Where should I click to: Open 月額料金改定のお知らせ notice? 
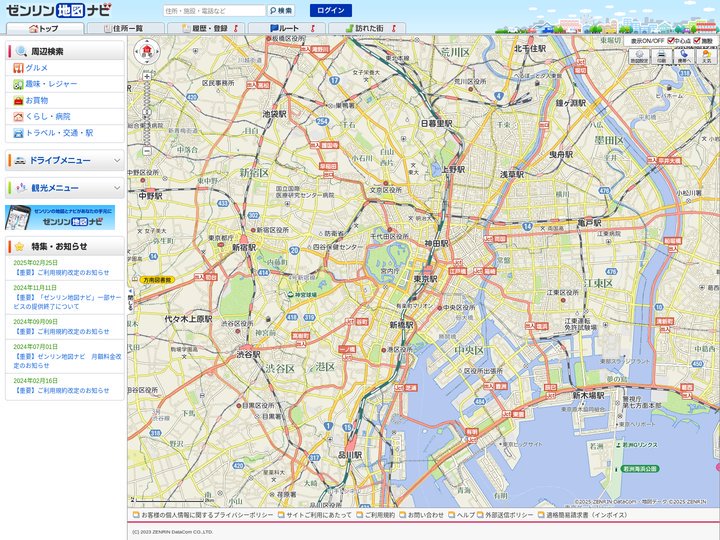click(68, 361)
